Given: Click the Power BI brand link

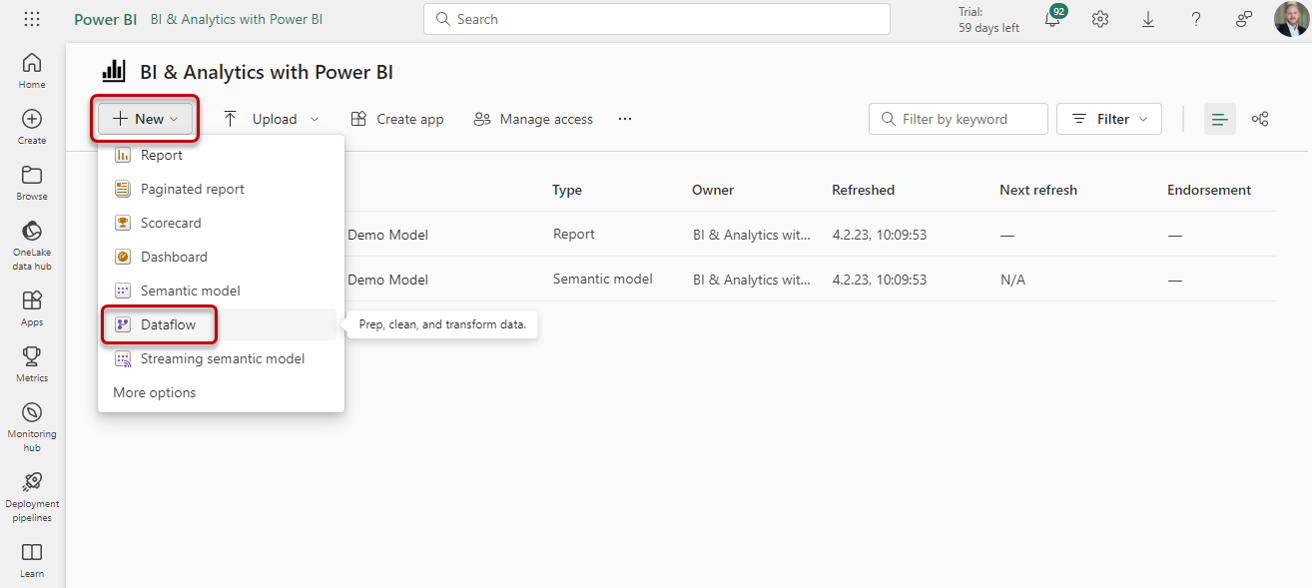Looking at the screenshot, I should tap(105, 19).
